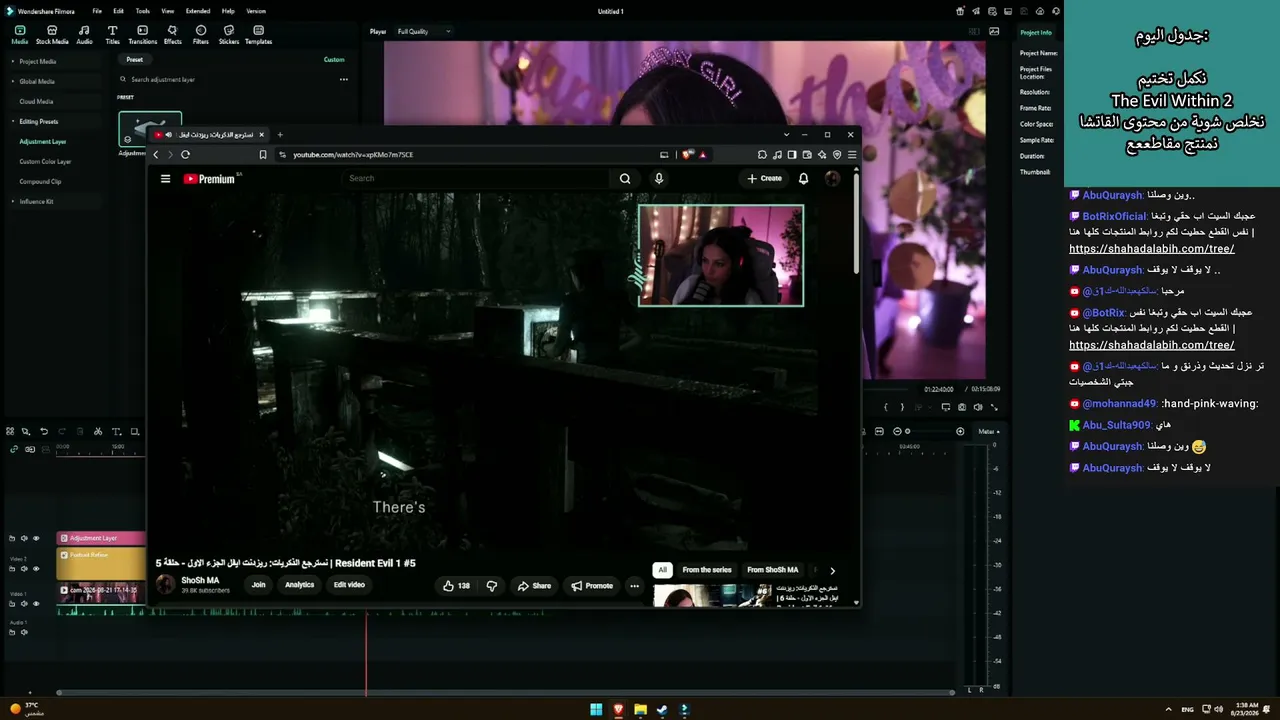
Task: Click the fullscreen icon in Filmora player
Action: point(994,407)
